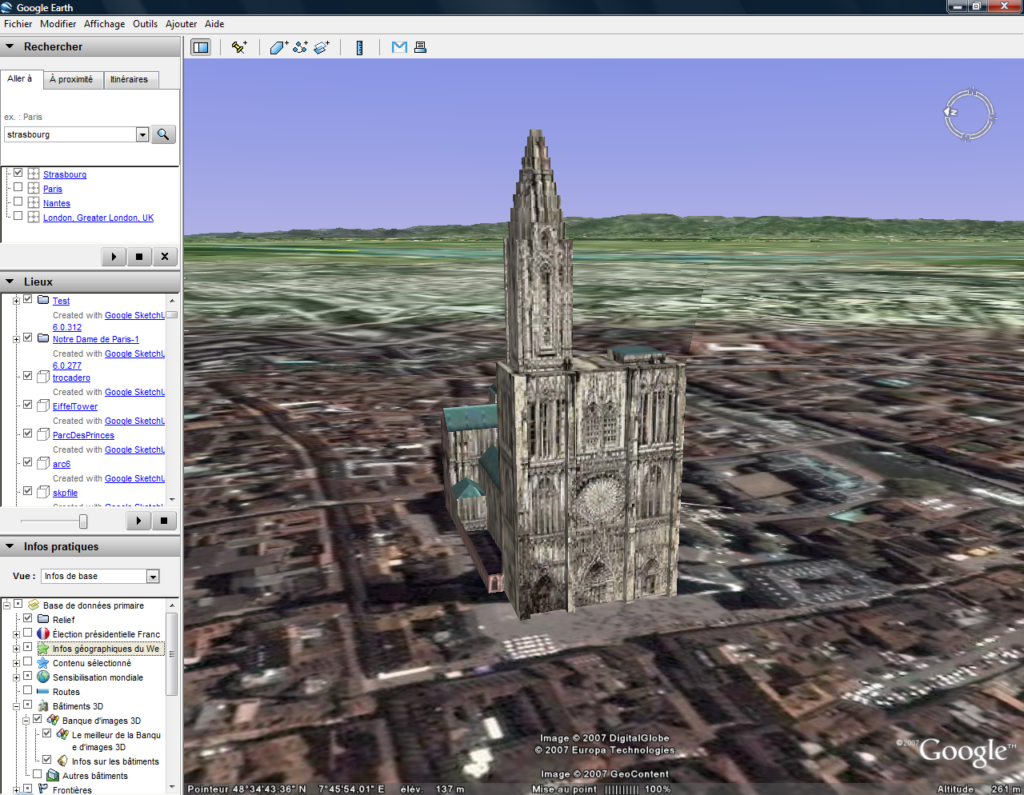Collapse the Rechercher panel triangle

[x=10, y=46]
